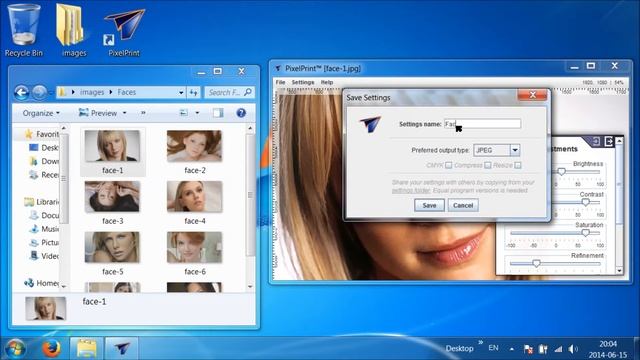Image resolution: width=640 pixels, height=360 pixels.
Task: Click Save in Save Settings dialog
Action: (x=429, y=205)
